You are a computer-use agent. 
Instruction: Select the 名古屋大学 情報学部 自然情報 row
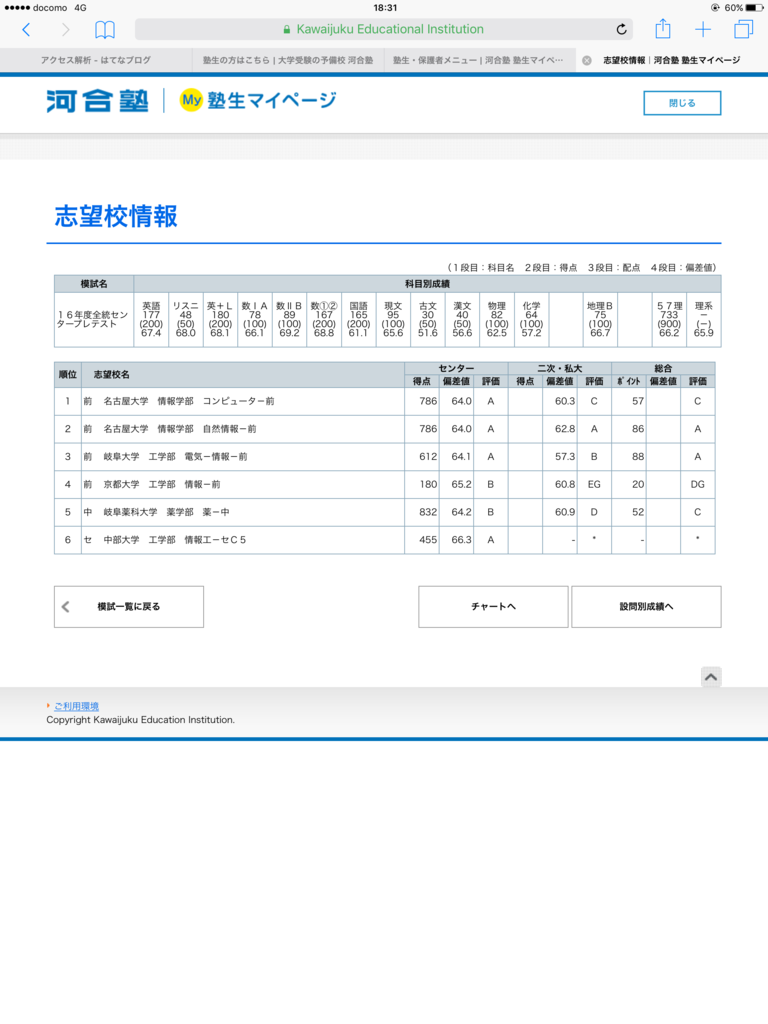point(385,429)
